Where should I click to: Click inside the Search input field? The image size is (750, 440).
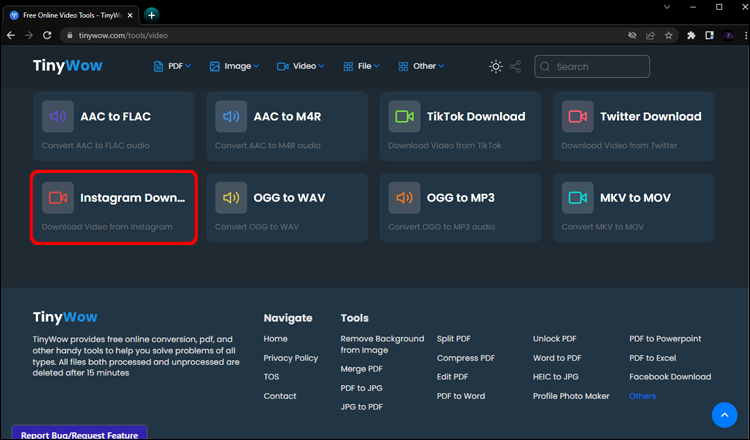click(600, 67)
